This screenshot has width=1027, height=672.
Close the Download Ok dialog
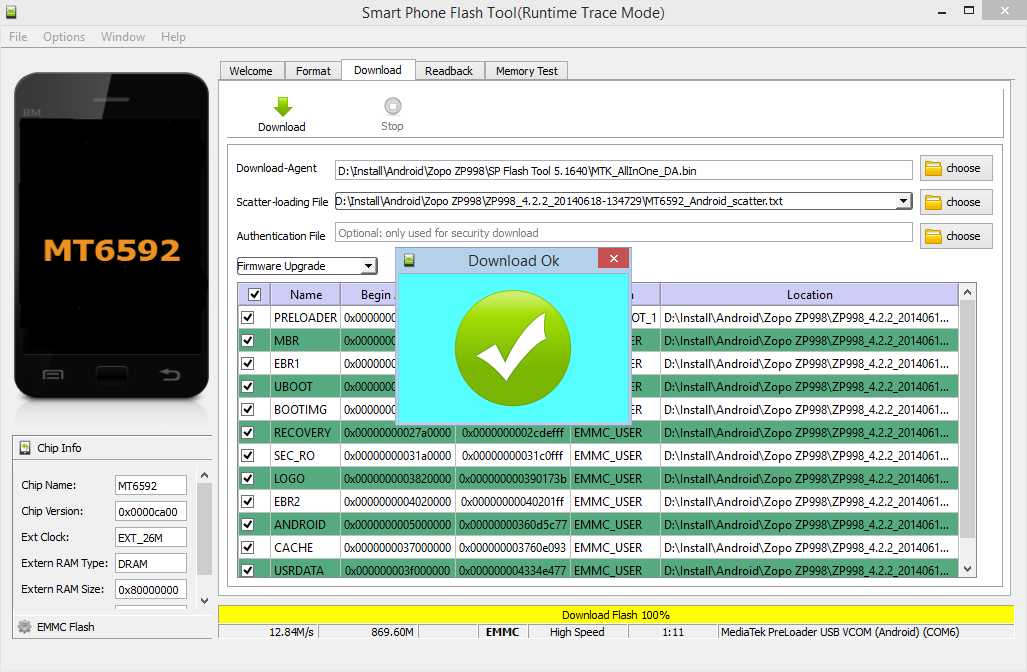pyautogui.click(x=614, y=259)
